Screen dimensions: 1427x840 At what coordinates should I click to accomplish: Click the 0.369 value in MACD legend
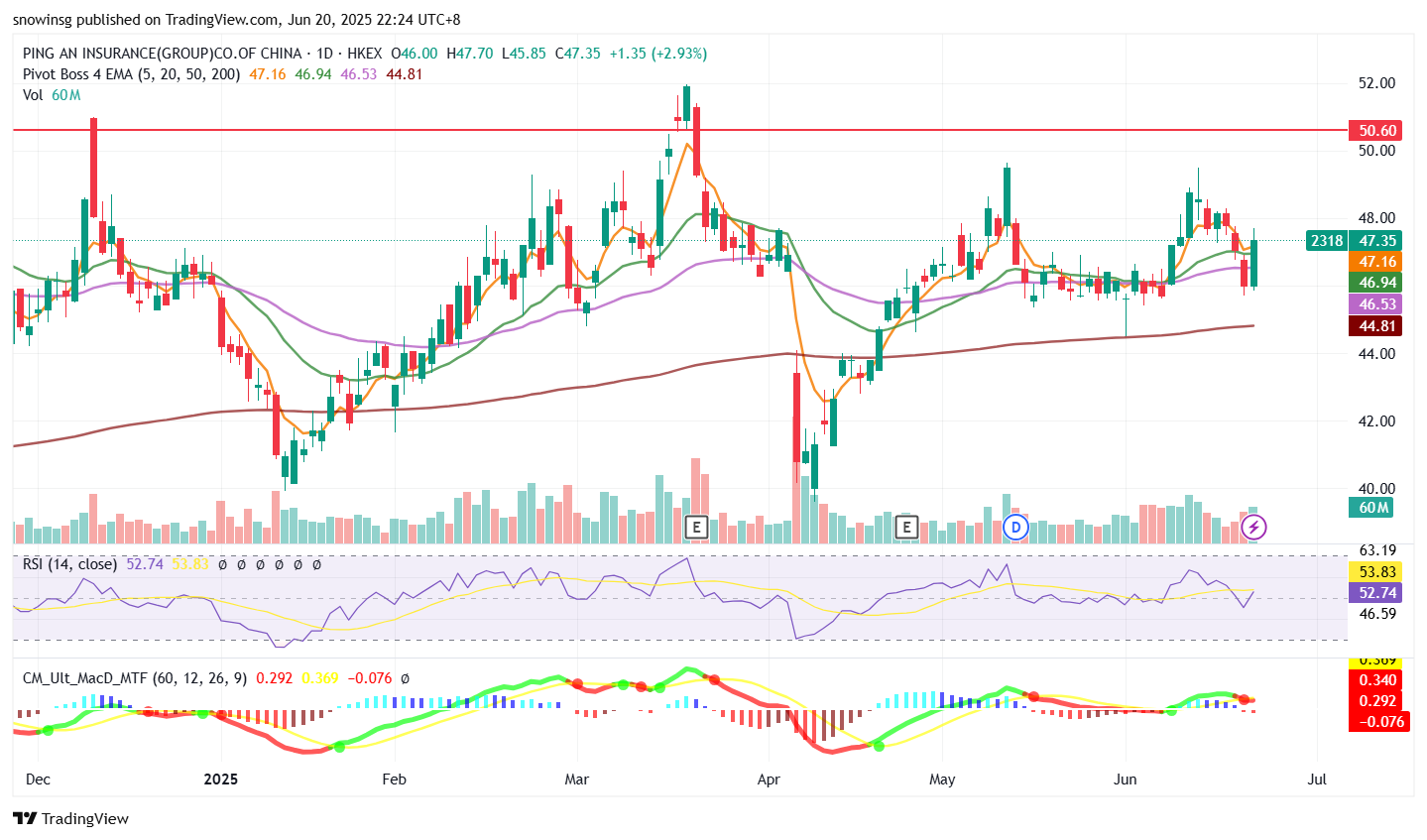(x=320, y=678)
